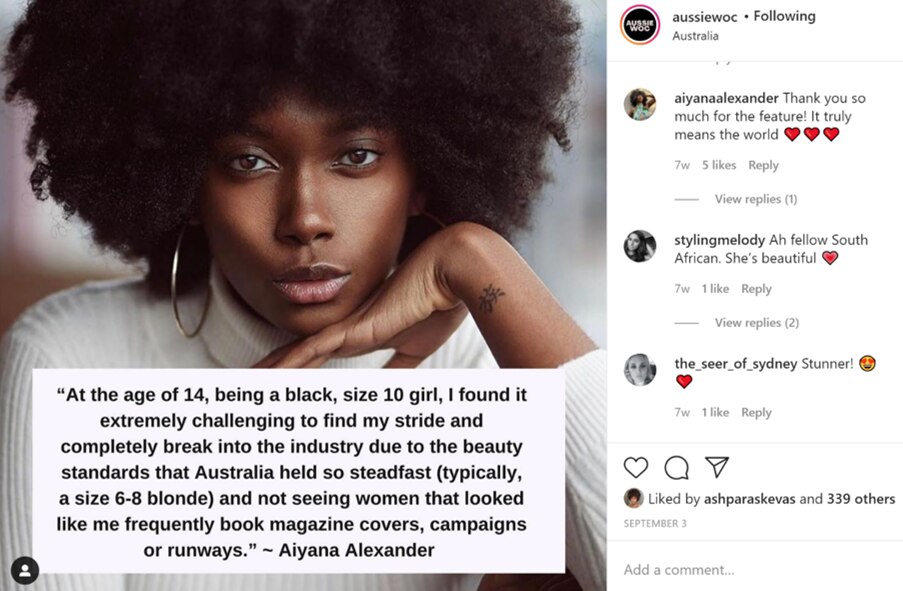View 5 likes on aiyanaalexander's comment
903x591 pixels.
pos(718,165)
